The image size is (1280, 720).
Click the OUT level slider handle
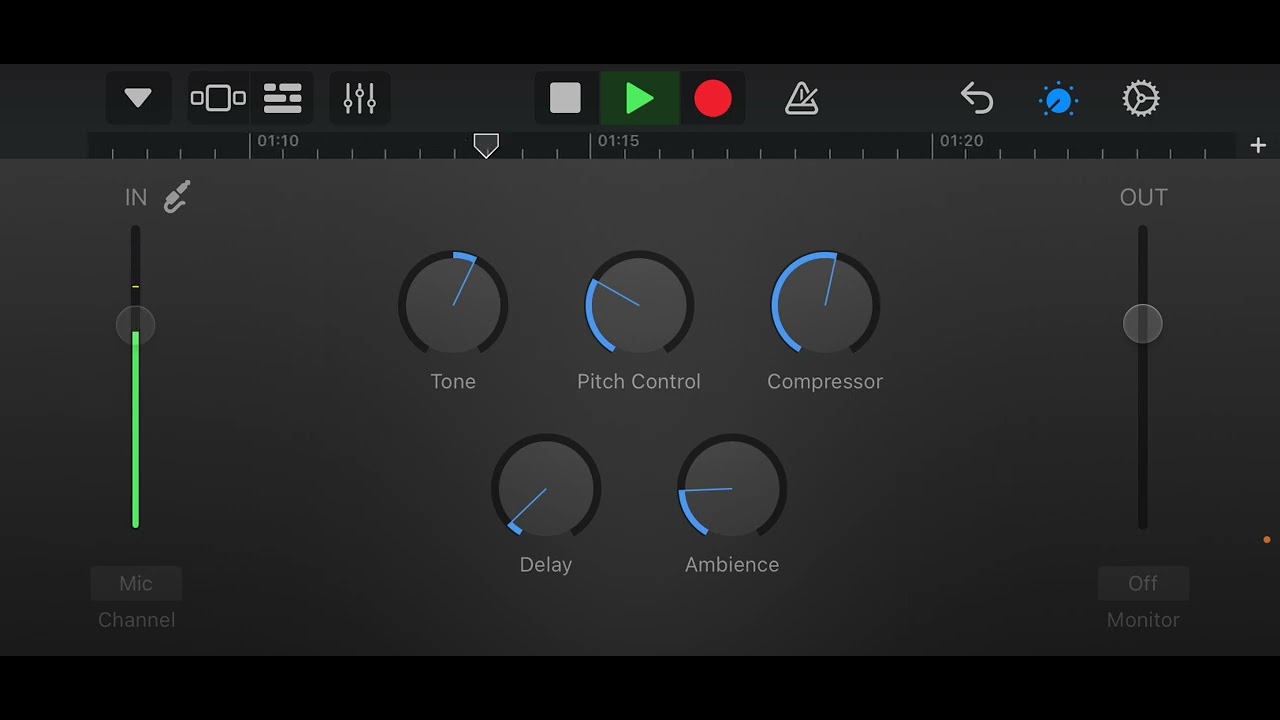(x=1143, y=324)
